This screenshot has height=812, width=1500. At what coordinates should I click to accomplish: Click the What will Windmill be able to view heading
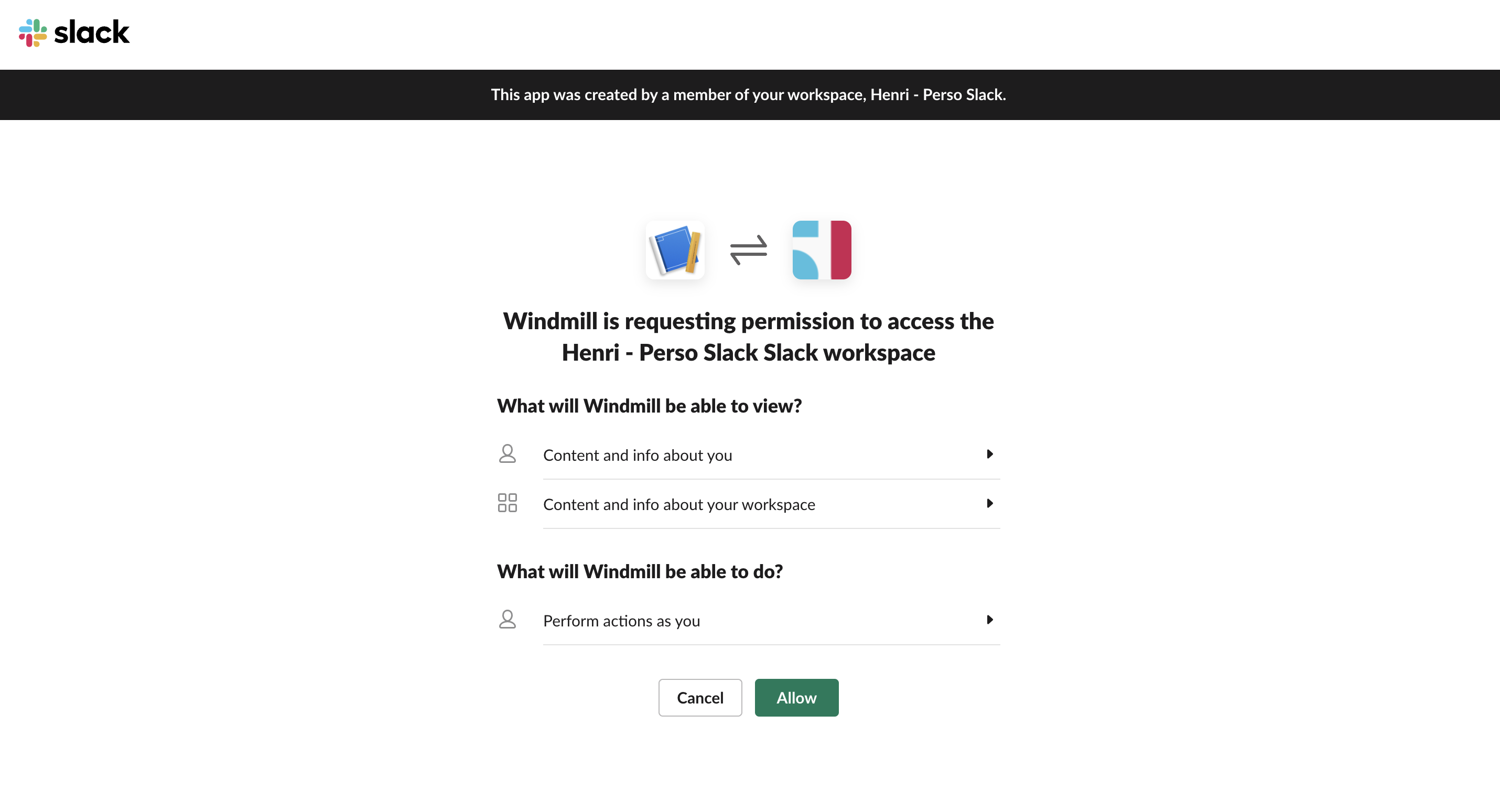(649, 406)
